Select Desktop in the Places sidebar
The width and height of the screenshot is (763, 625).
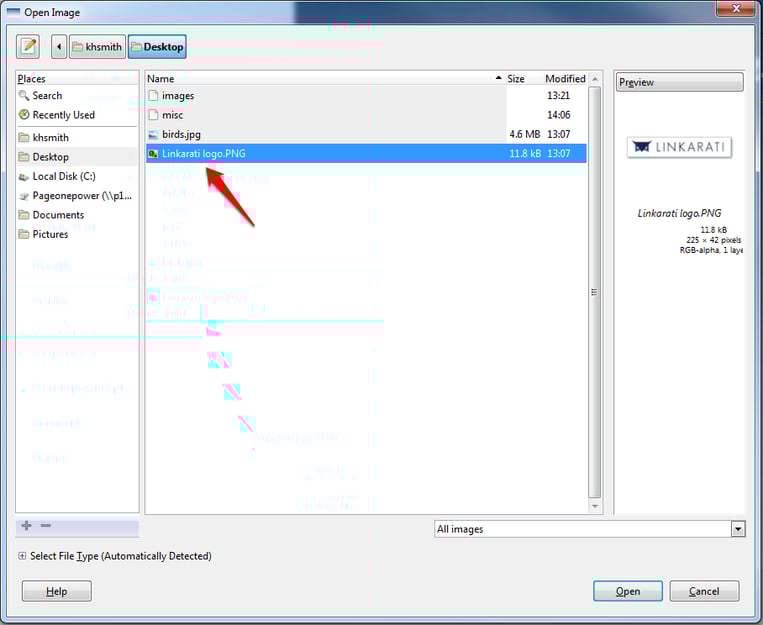pyautogui.click(x=77, y=157)
